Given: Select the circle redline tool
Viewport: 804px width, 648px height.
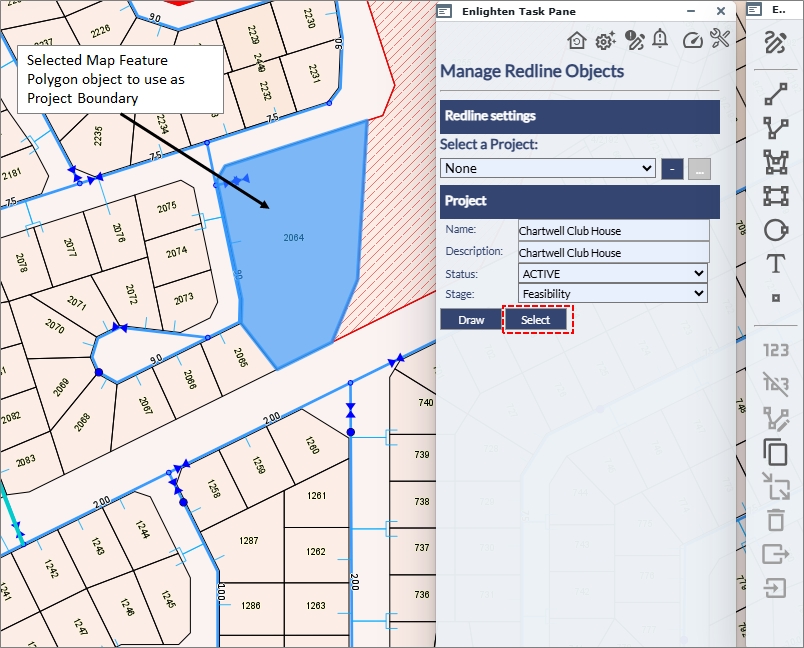Looking at the screenshot, I should (775, 229).
